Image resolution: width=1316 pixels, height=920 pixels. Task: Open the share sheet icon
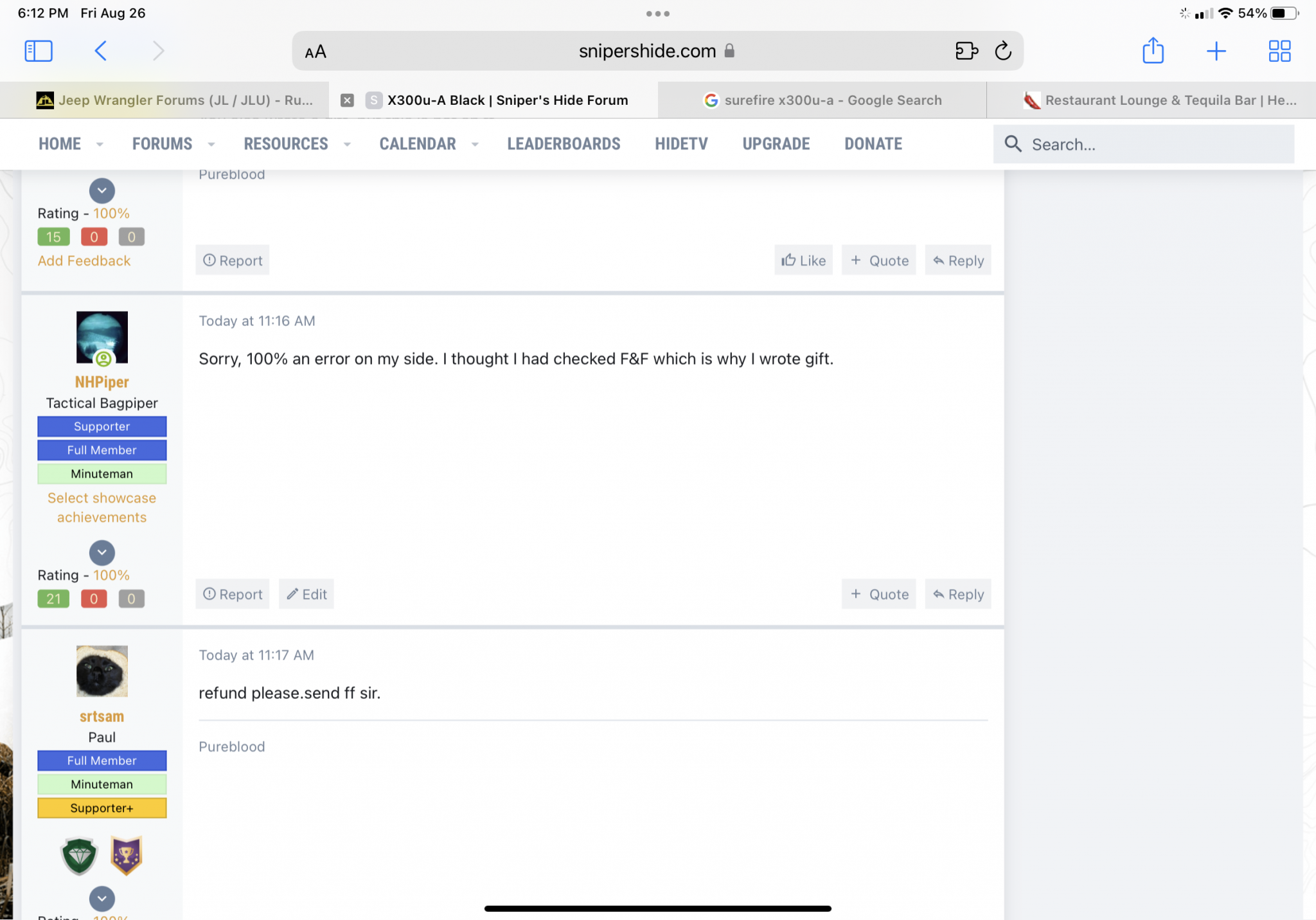point(1153,51)
